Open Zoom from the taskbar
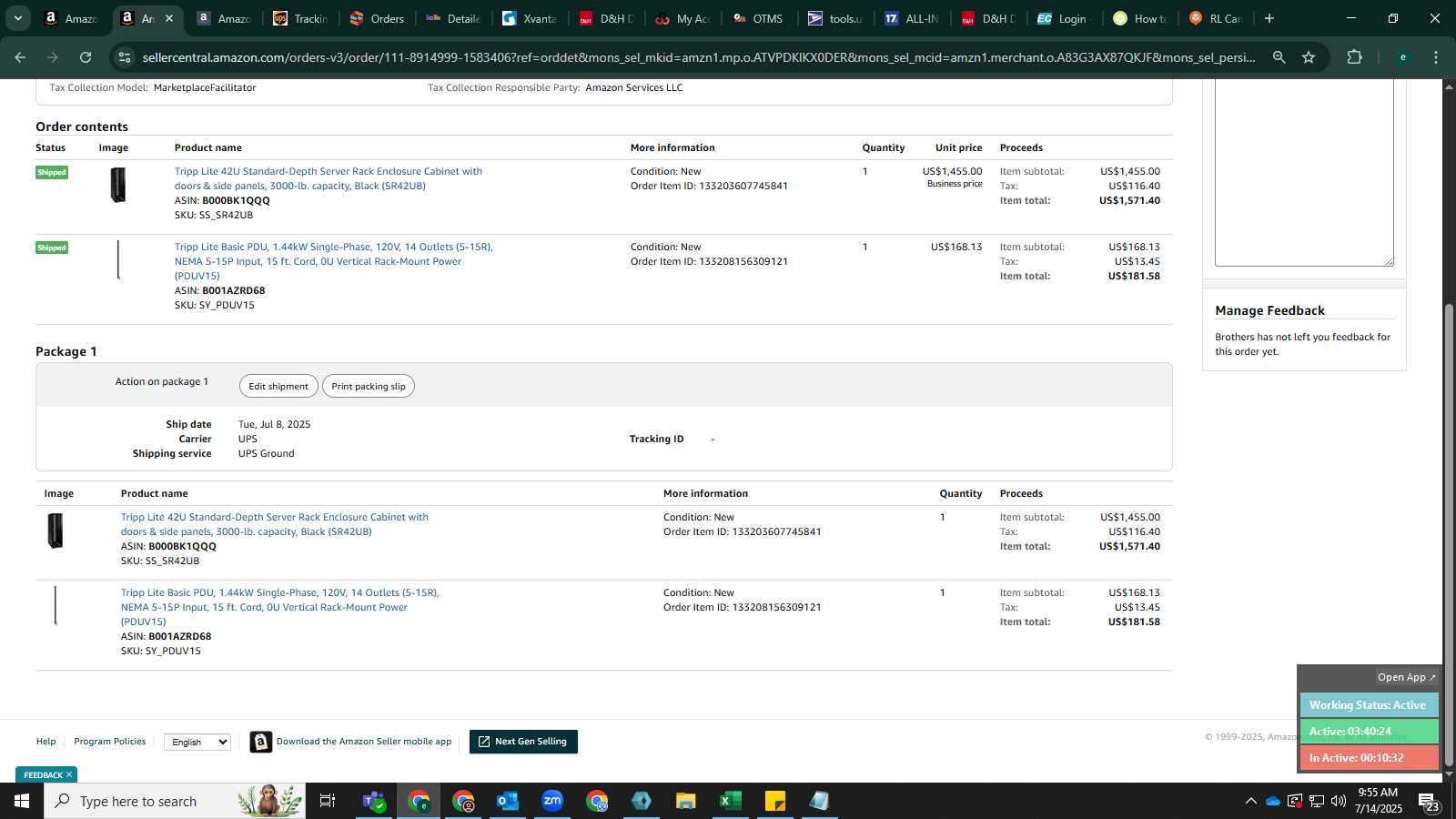 click(552, 801)
